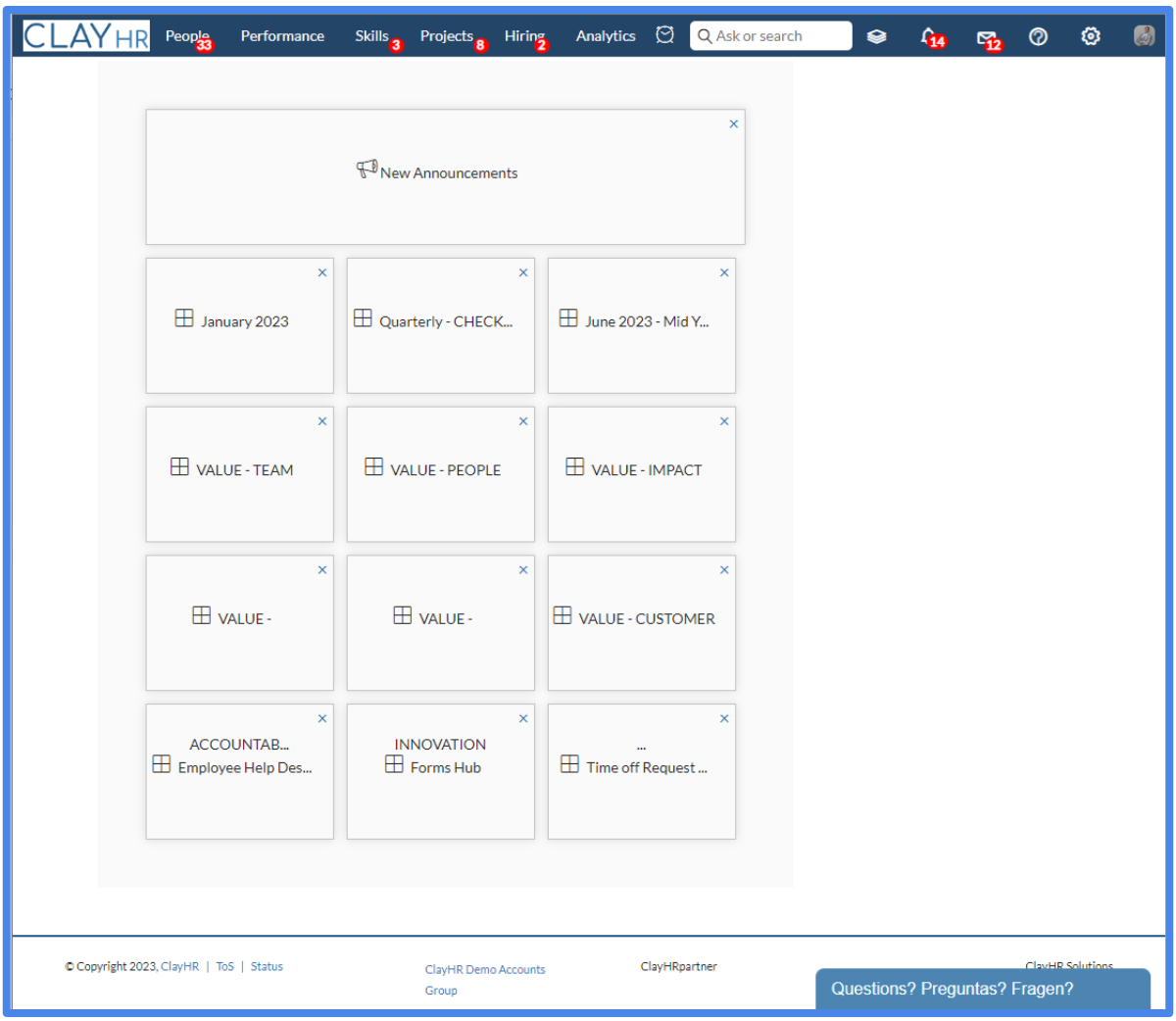
Task: Open the Skills menu
Action: click(x=371, y=36)
